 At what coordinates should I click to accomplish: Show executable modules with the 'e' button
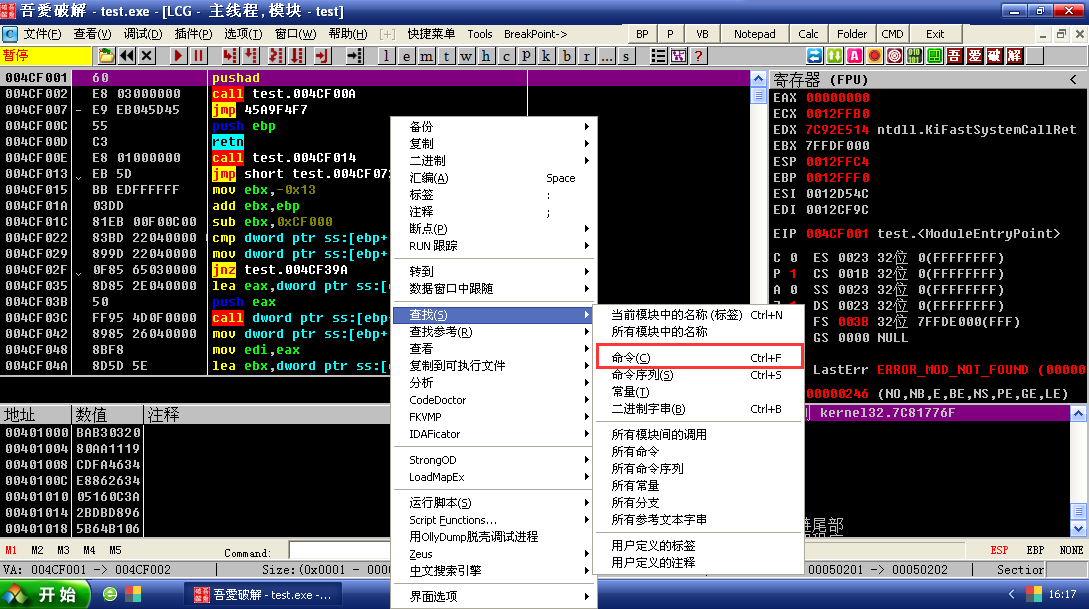tap(406, 56)
